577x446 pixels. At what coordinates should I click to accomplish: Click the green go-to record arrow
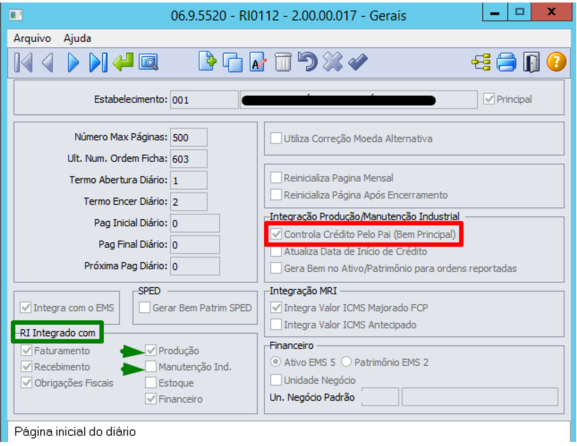(123, 62)
